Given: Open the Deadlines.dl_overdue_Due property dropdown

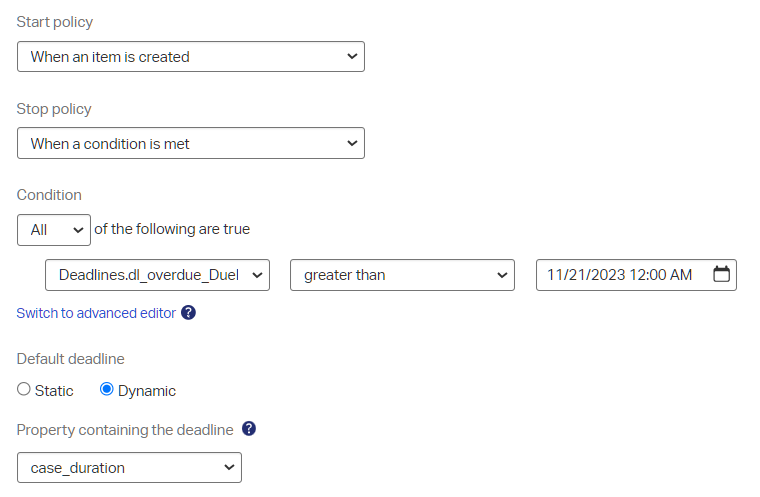Looking at the screenshot, I should [x=157, y=275].
